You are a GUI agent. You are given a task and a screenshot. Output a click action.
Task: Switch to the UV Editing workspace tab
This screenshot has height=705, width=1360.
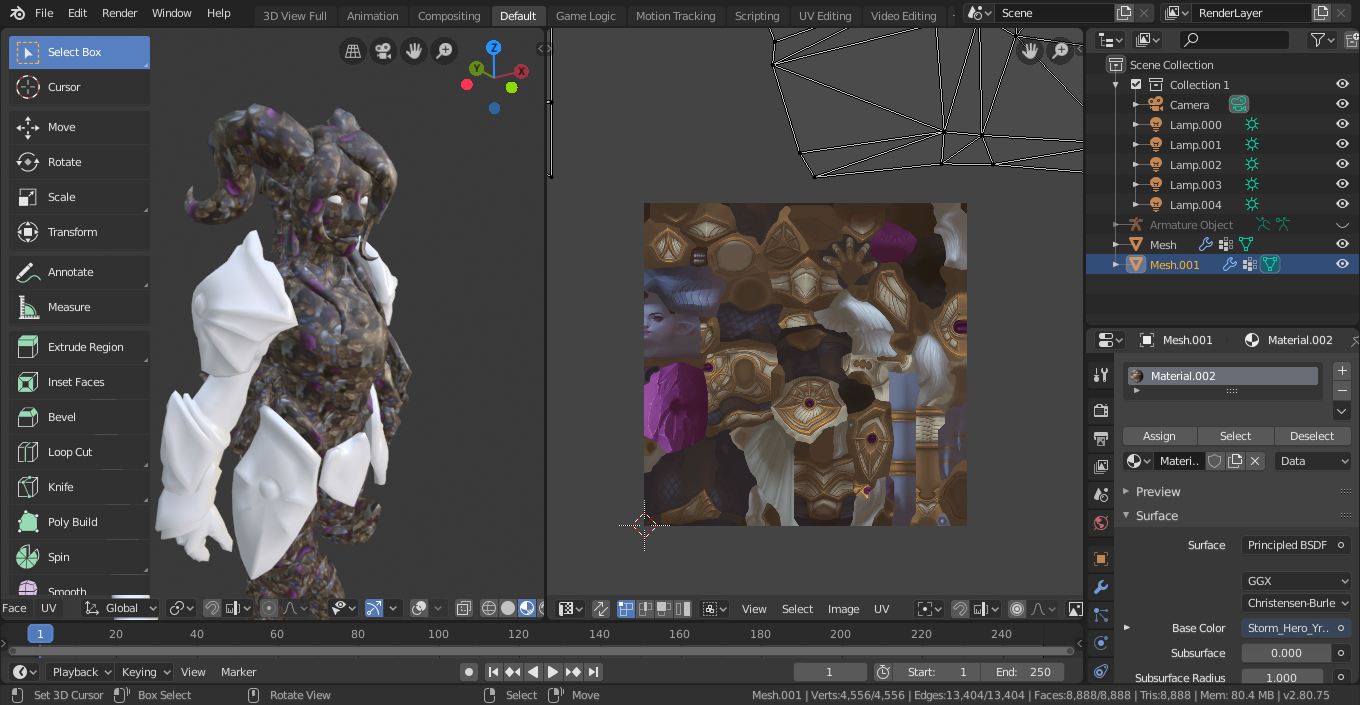tap(825, 15)
